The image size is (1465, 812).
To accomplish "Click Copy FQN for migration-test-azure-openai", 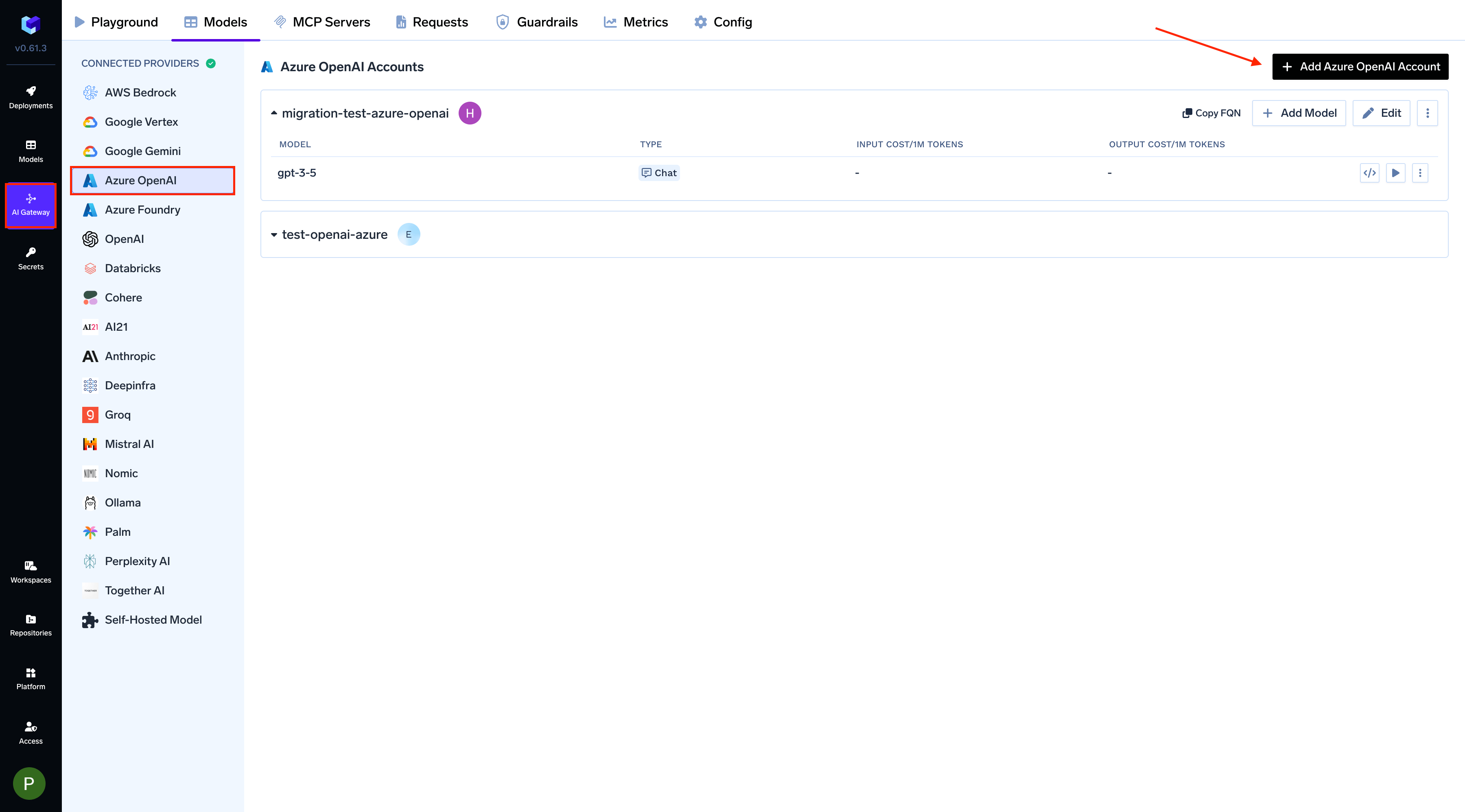I will [x=1211, y=113].
